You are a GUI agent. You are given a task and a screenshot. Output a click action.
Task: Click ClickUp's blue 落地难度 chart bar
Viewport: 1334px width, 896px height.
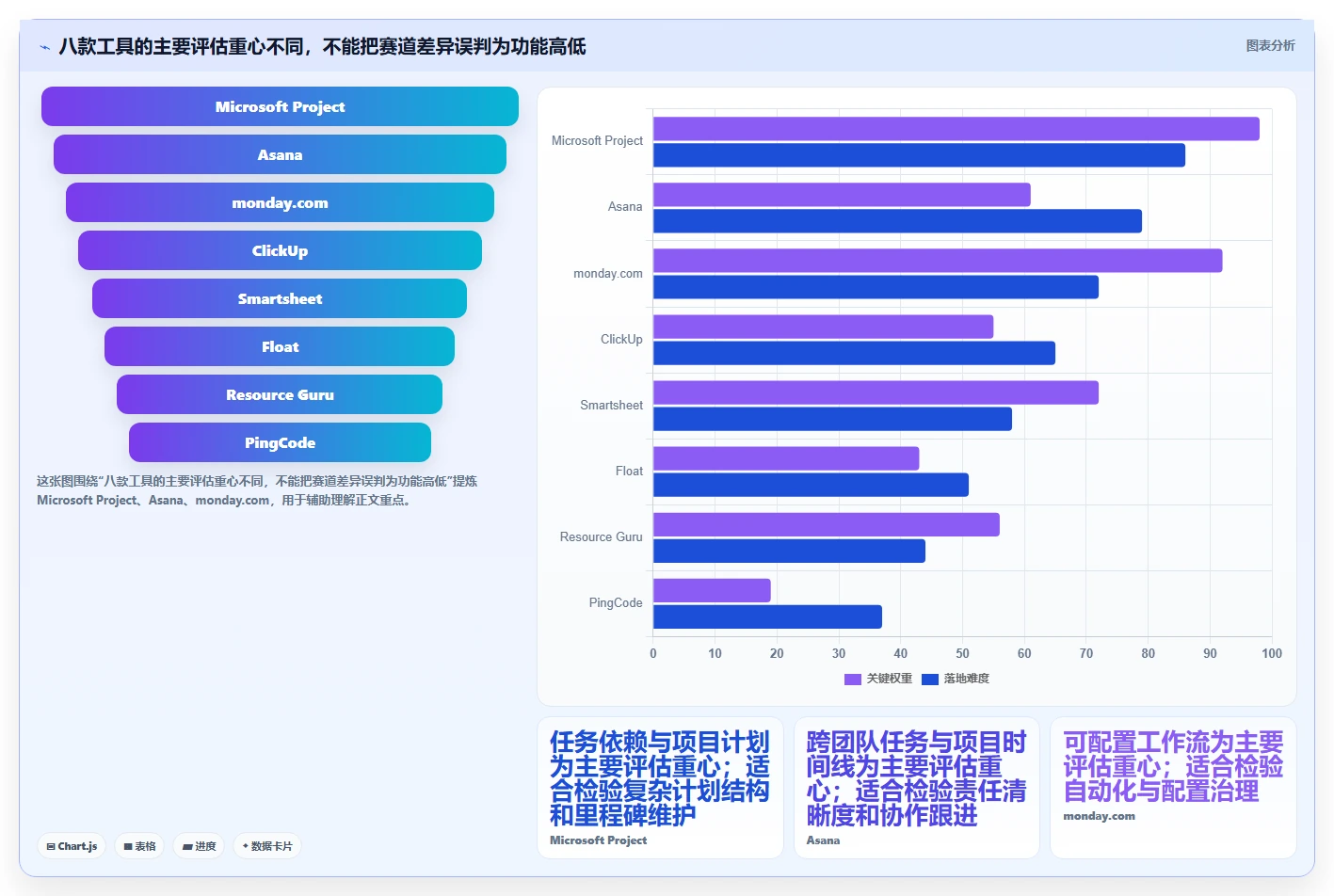click(854, 353)
